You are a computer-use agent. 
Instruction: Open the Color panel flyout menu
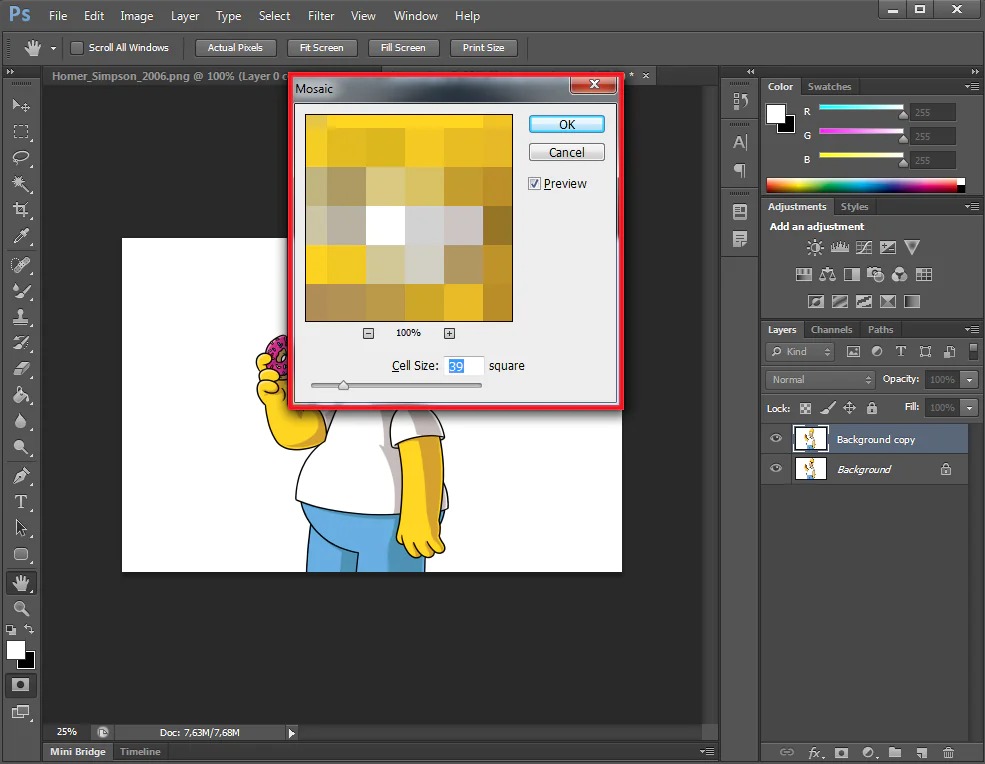pyautogui.click(x=971, y=87)
